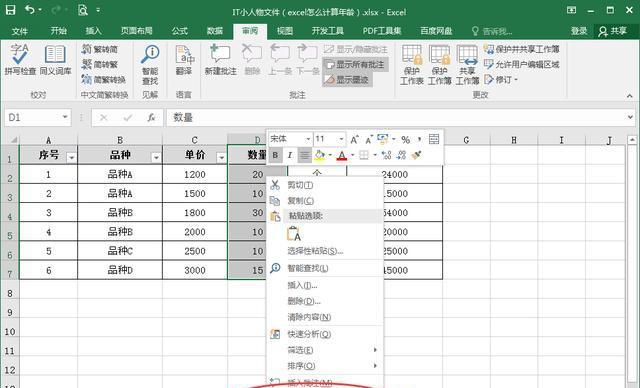Screen dimensions: 640x388
Task: Click center align icon in mini toolbar
Action: click(304, 155)
